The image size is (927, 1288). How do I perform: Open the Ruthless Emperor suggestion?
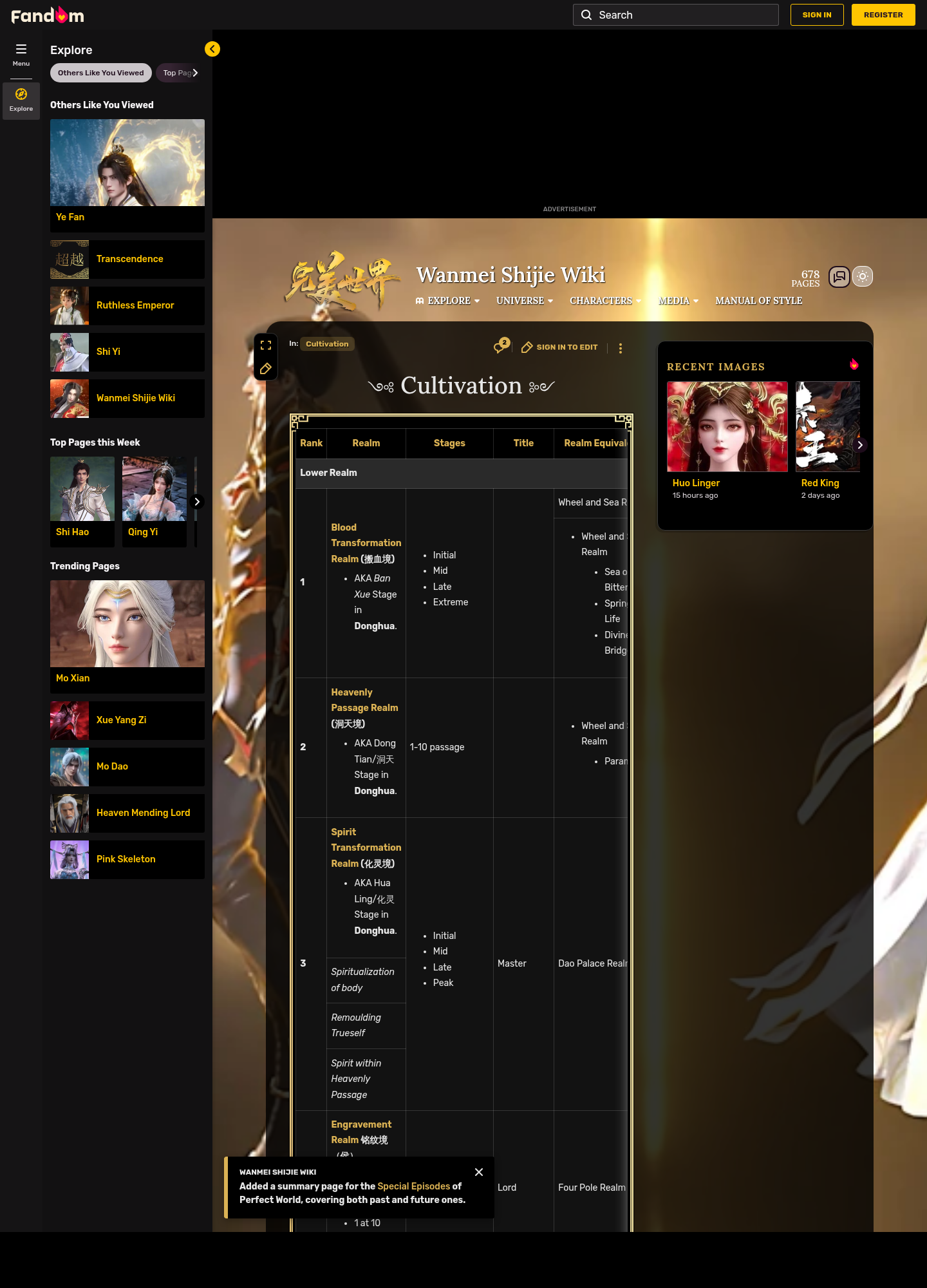click(x=127, y=306)
